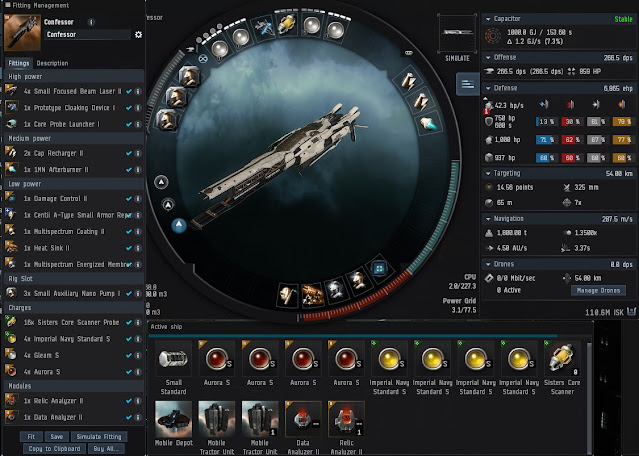Select the Sisters Core Scanner item icon
Image resolution: width=639 pixels, height=456 pixels.
pyautogui.click(x=562, y=359)
